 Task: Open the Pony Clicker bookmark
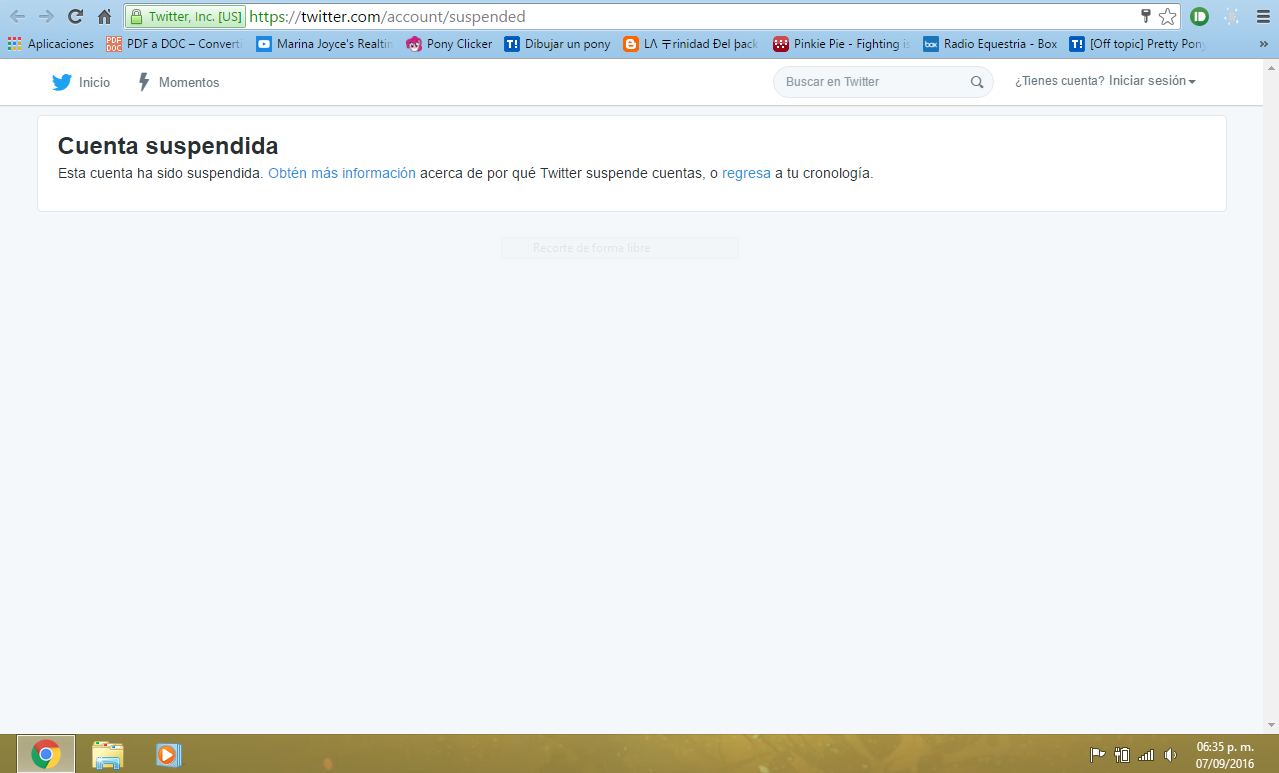(449, 44)
